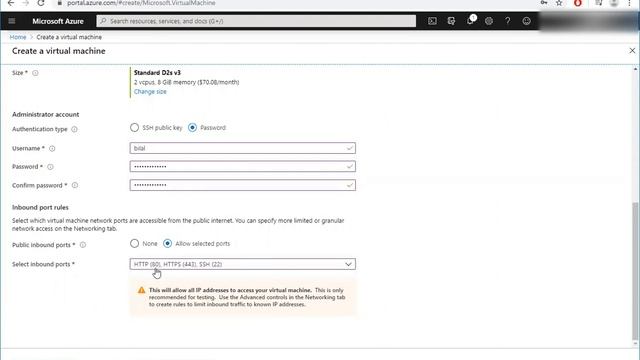The width and height of the screenshot is (640, 360).
Task: Click Change size link
Action: pyautogui.click(x=150, y=91)
